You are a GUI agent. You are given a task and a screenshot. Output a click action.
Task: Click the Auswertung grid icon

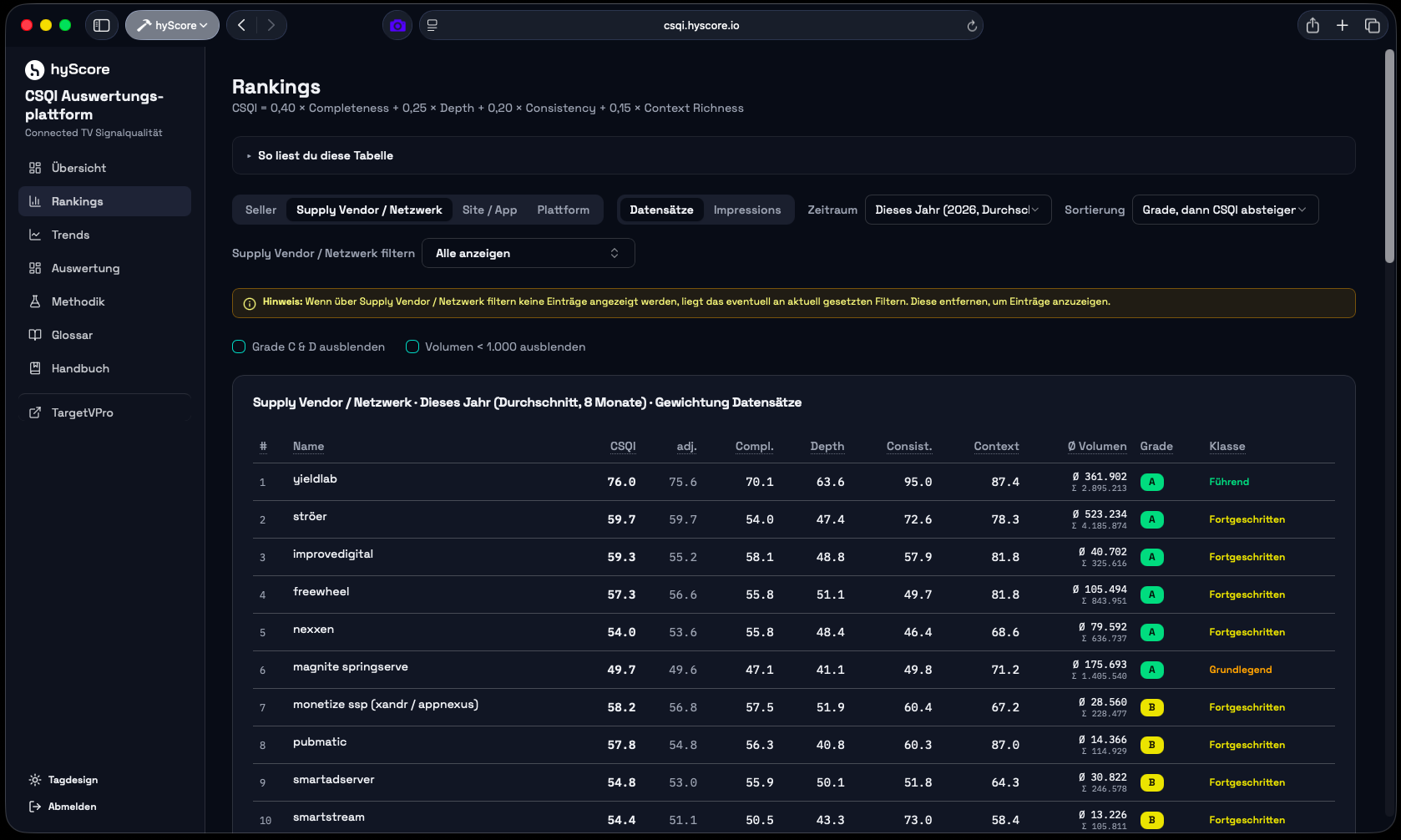click(35, 268)
